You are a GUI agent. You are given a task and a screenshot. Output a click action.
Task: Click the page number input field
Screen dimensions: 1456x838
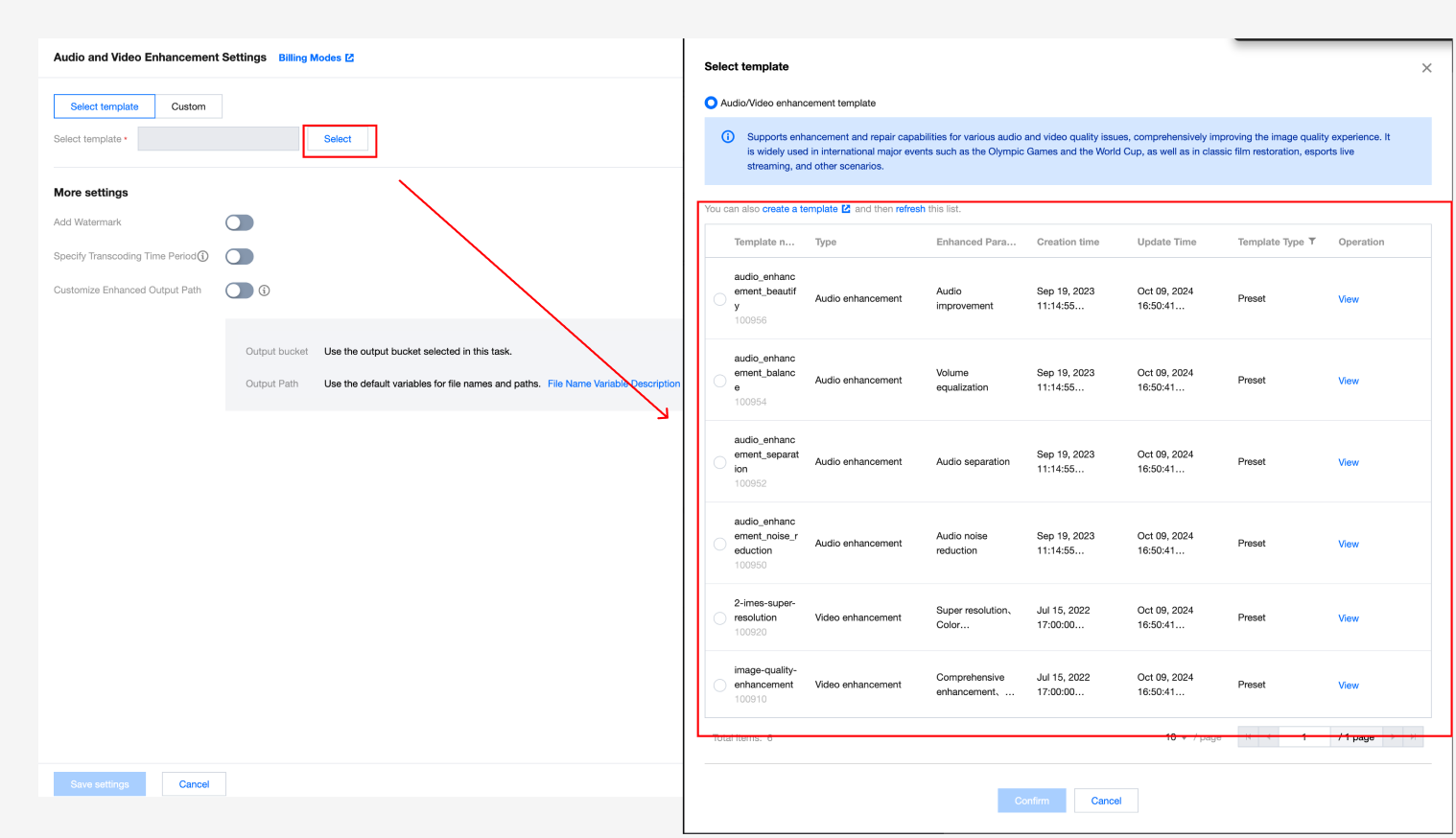pos(1304,737)
